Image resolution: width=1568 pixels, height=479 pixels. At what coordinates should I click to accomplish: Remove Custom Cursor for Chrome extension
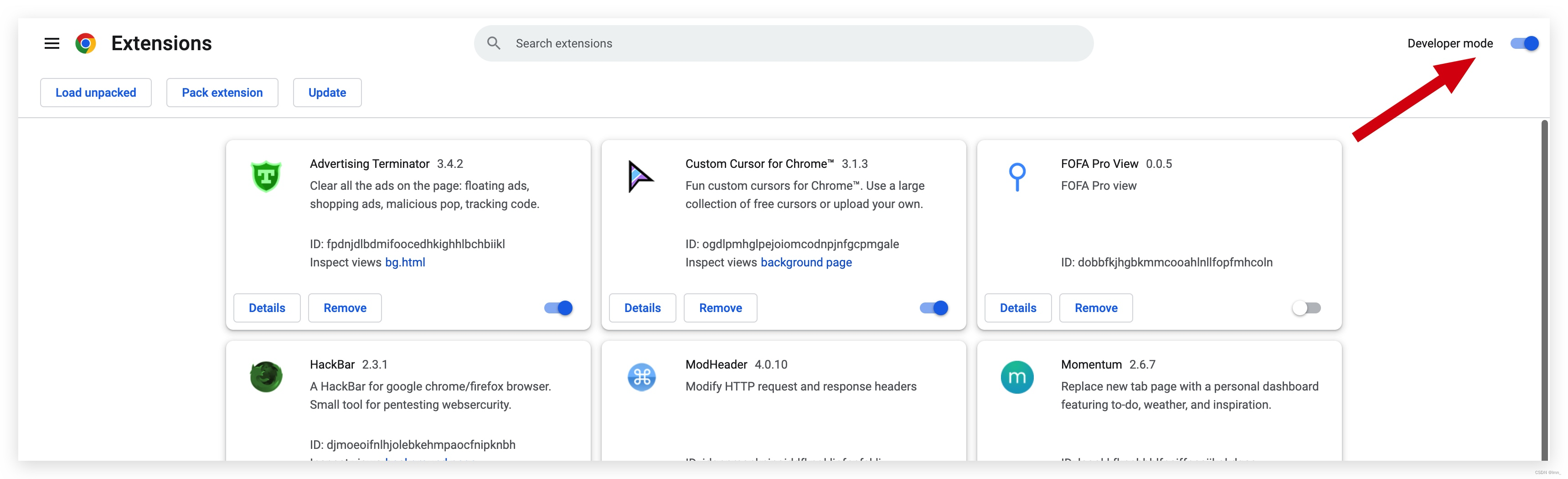(x=720, y=308)
